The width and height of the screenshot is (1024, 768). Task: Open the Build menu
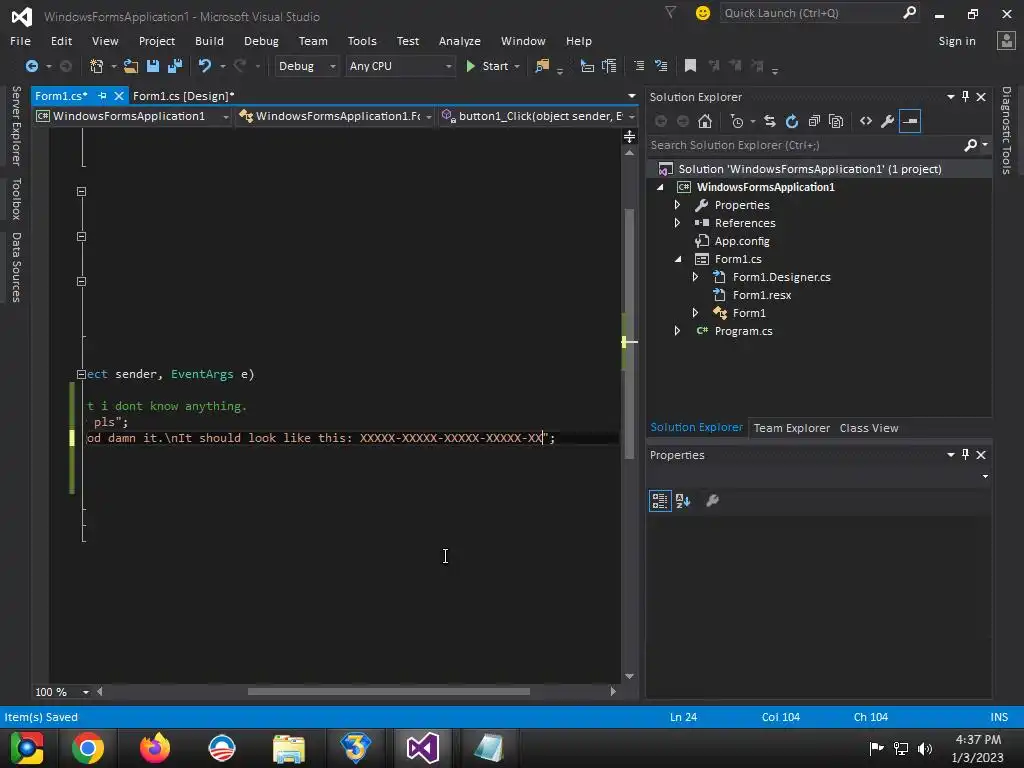209,41
